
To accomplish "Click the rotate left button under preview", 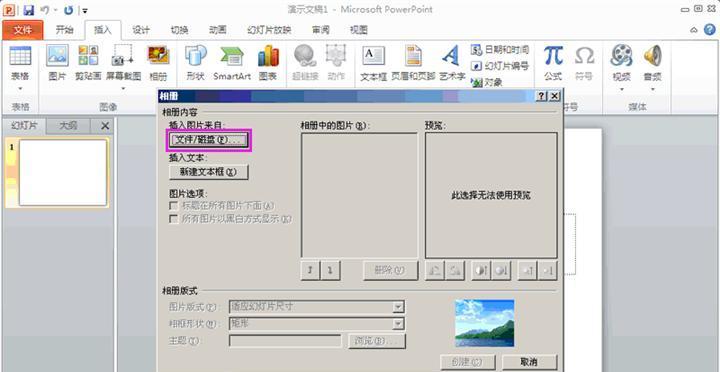I will click(x=435, y=271).
